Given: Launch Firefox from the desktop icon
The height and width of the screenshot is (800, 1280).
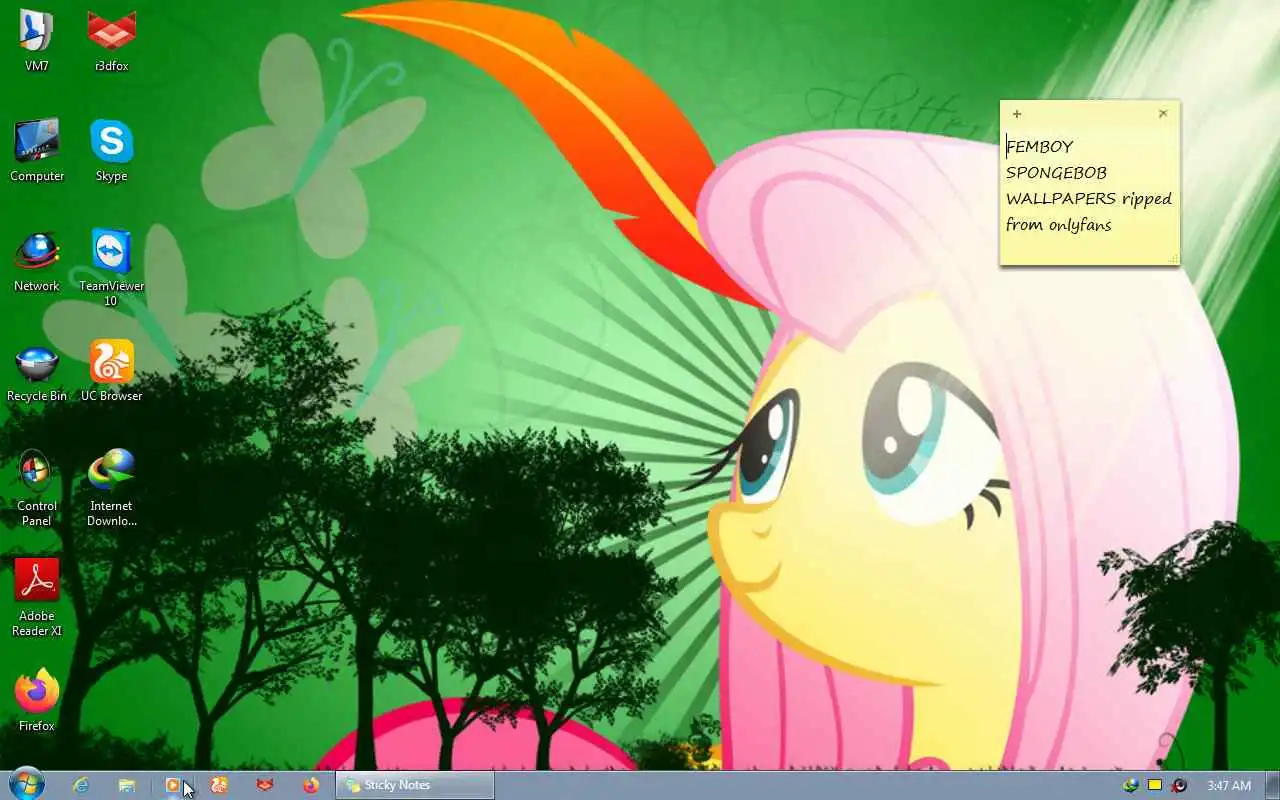Looking at the screenshot, I should pos(37,701).
